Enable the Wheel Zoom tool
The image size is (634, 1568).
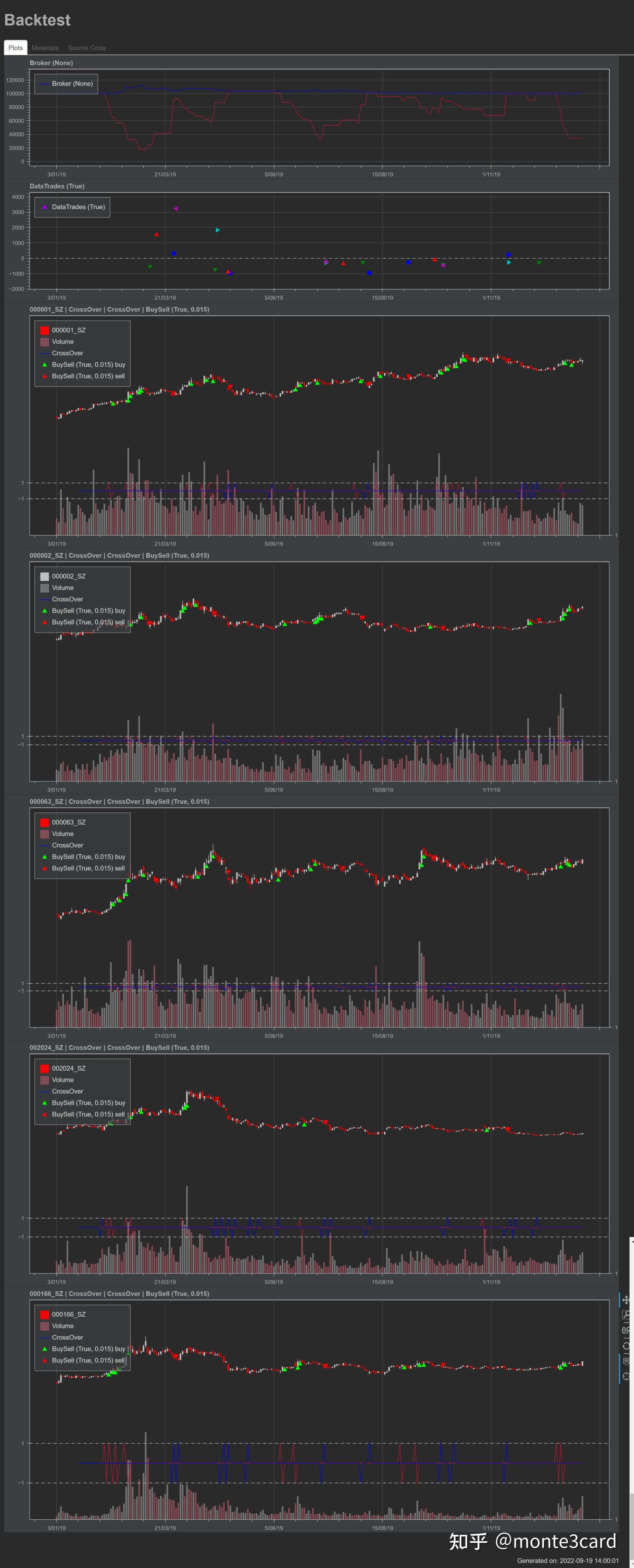coord(626,1330)
